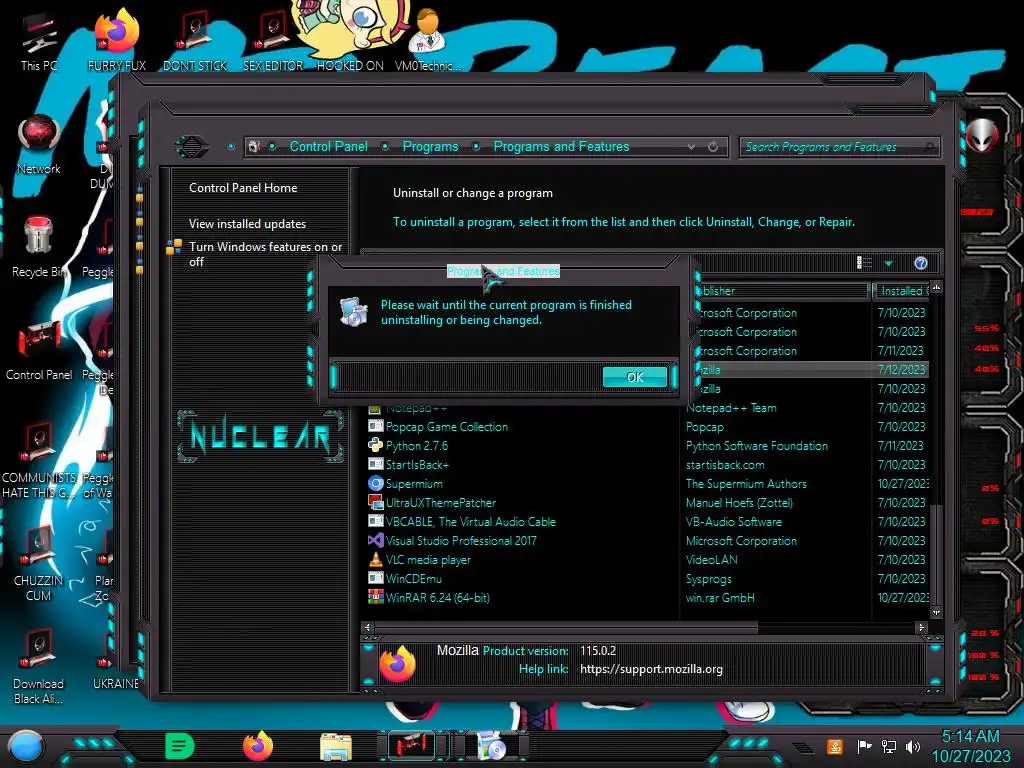Open the VM0Technic desktop shortcut
The height and width of the screenshot is (768, 1024).
(427, 41)
